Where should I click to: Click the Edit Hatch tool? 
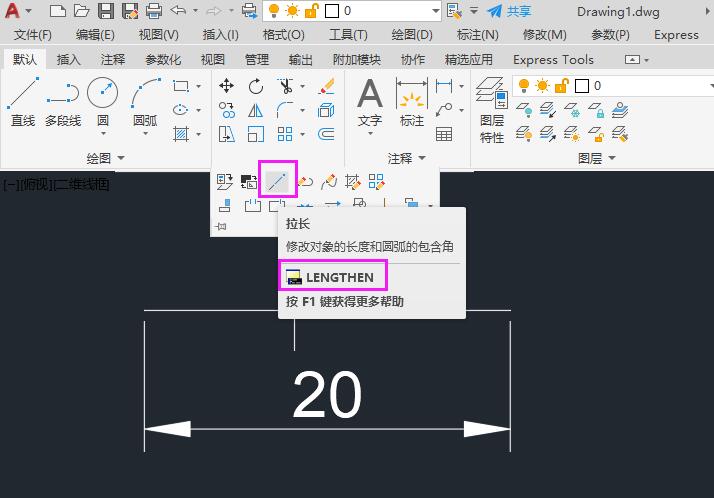[x=352, y=182]
